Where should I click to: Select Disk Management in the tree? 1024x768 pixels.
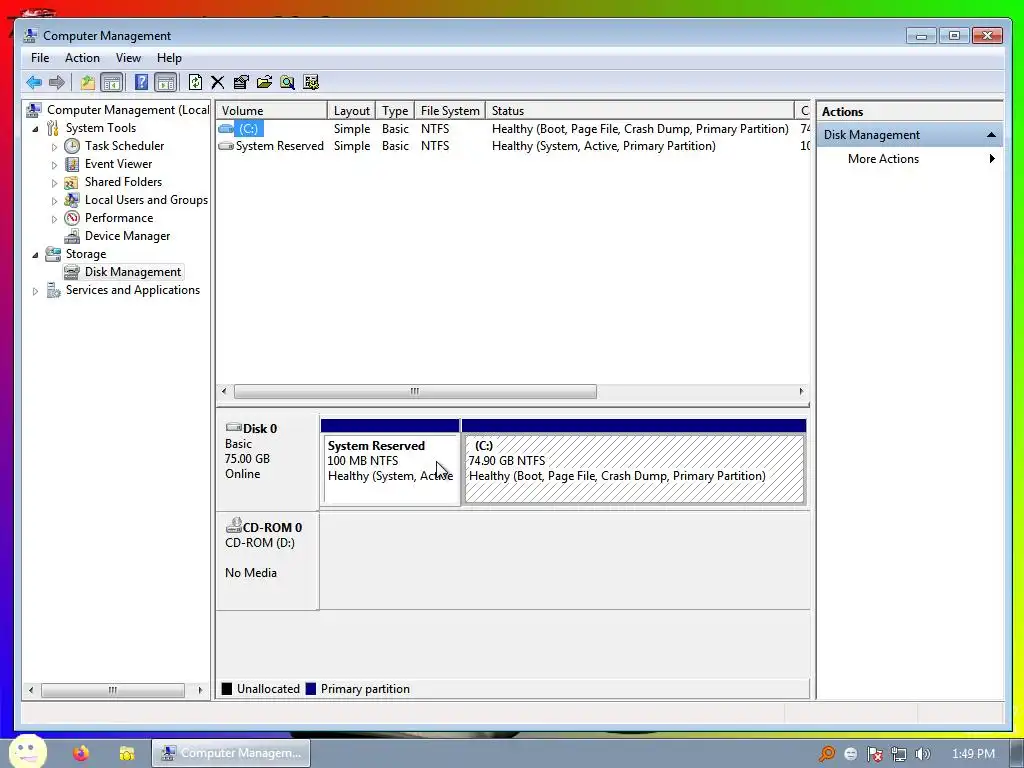[x=133, y=272]
